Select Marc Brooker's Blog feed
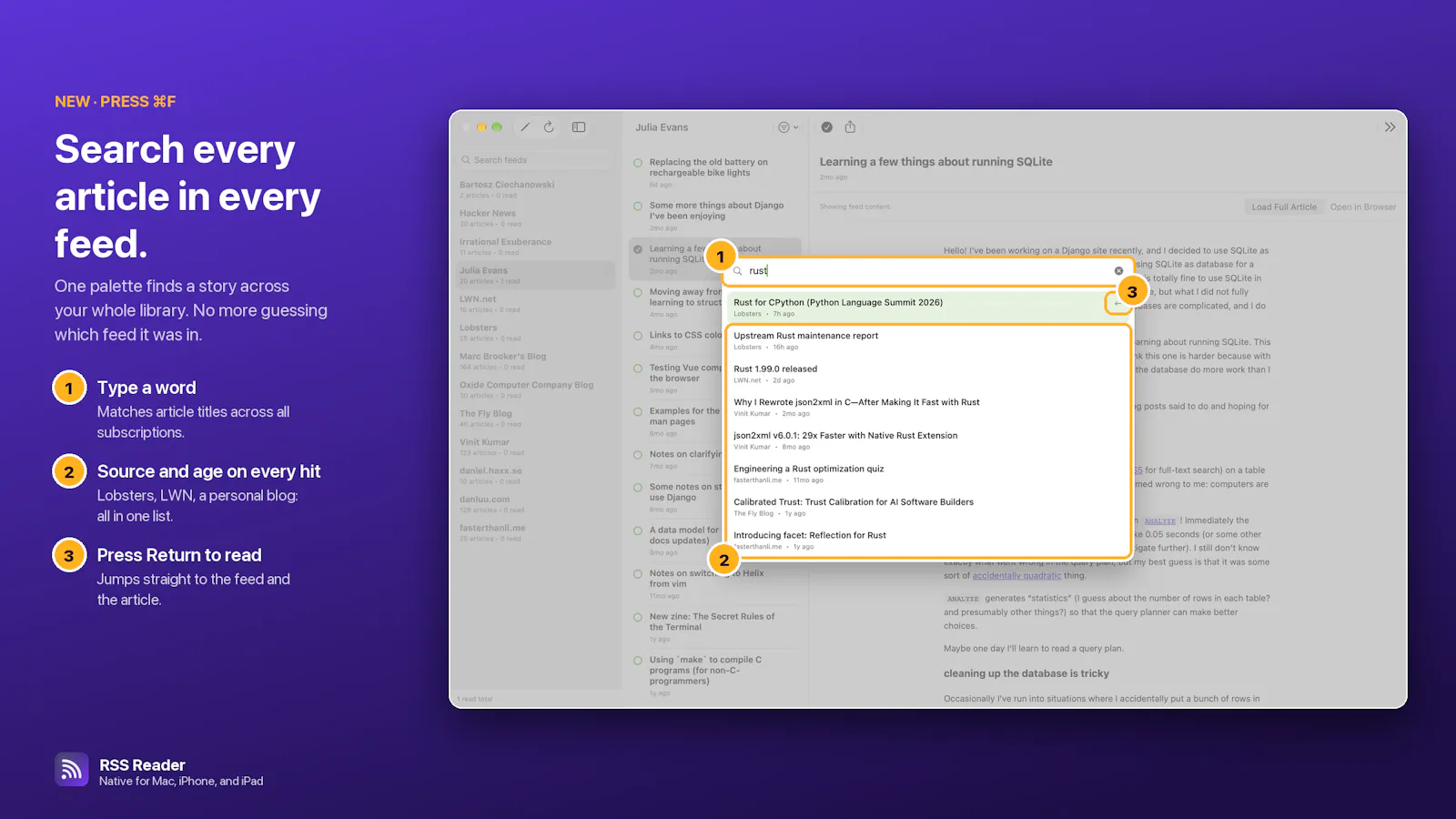 click(x=537, y=361)
